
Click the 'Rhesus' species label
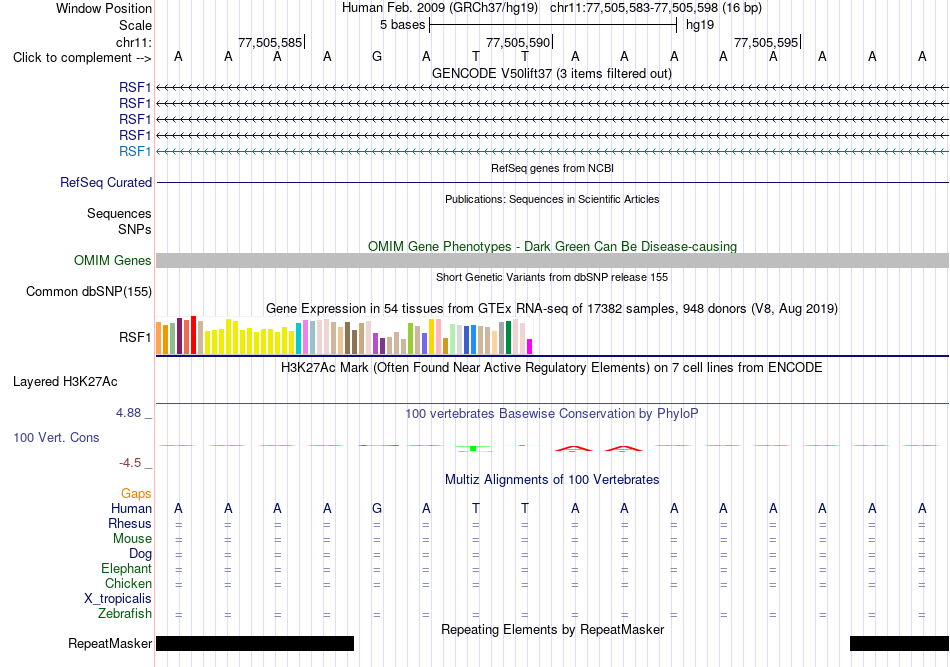(130, 523)
